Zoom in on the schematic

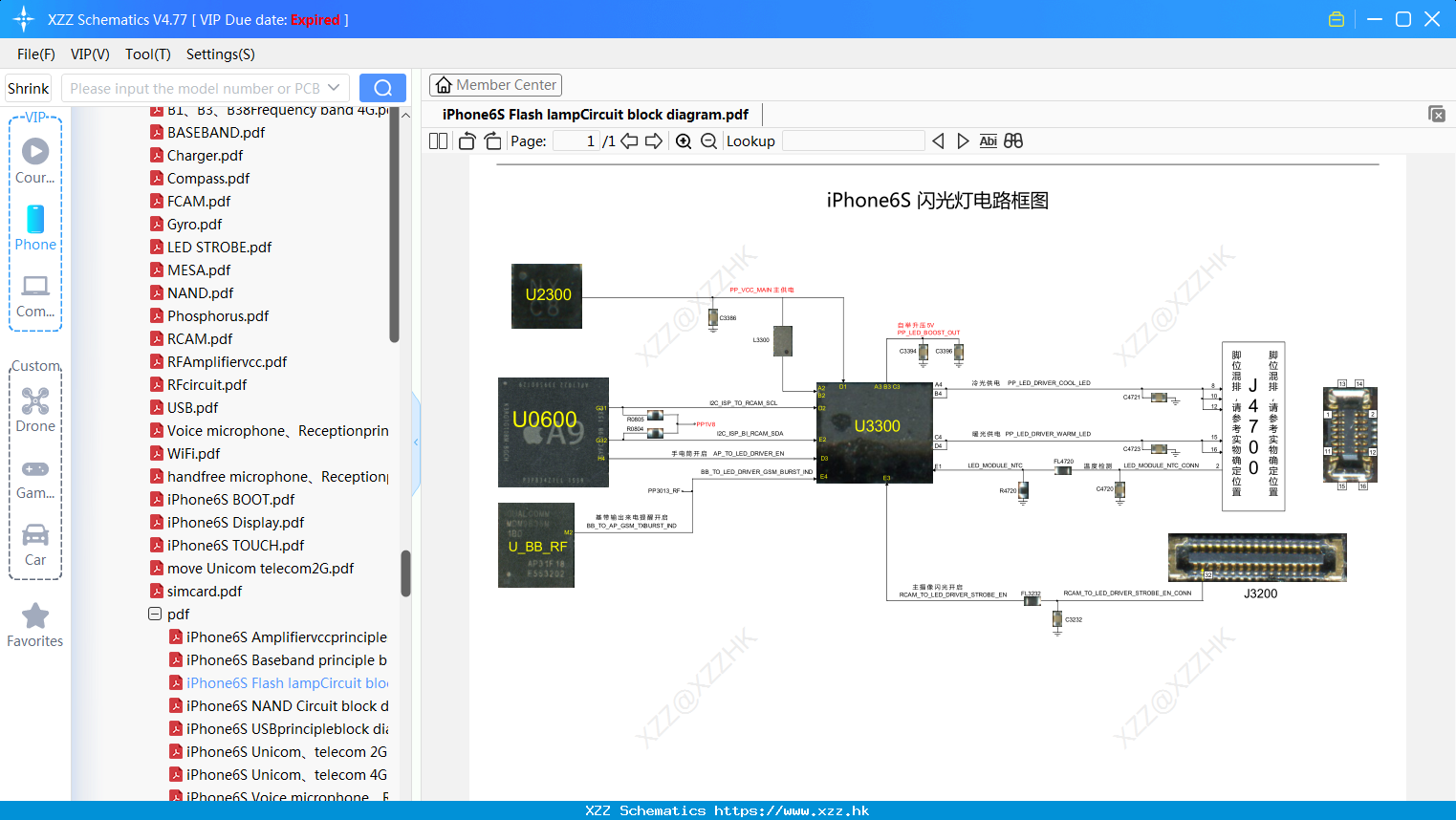click(684, 141)
